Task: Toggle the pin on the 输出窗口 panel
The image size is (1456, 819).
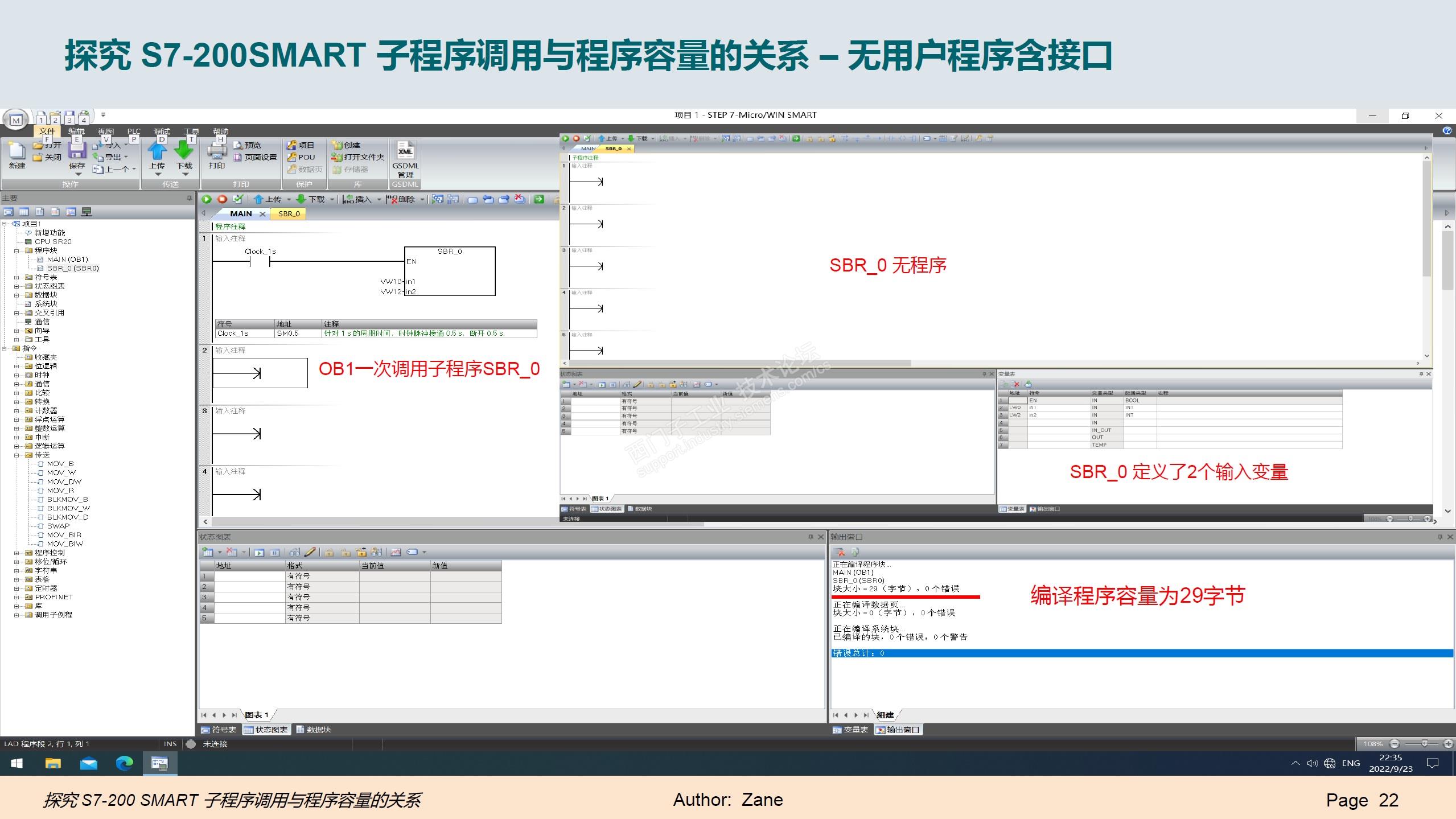Action: click(1440, 537)
